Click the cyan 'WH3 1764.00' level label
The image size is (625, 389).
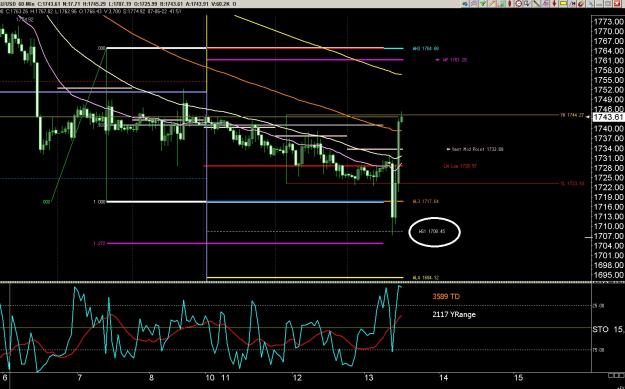426,49
